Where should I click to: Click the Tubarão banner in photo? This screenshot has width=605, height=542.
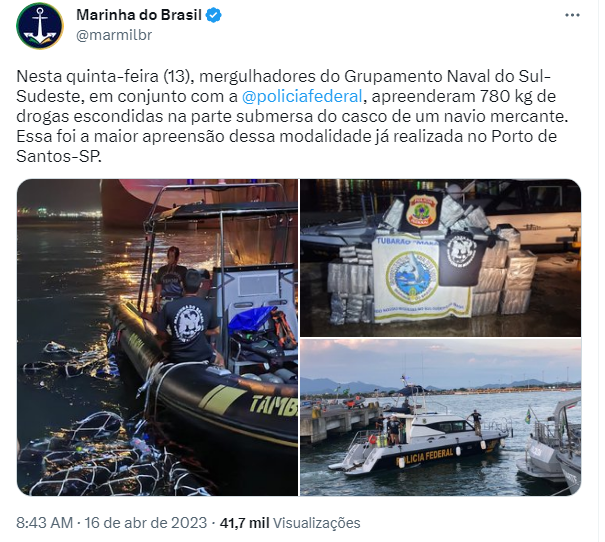(x=421, y=279)
